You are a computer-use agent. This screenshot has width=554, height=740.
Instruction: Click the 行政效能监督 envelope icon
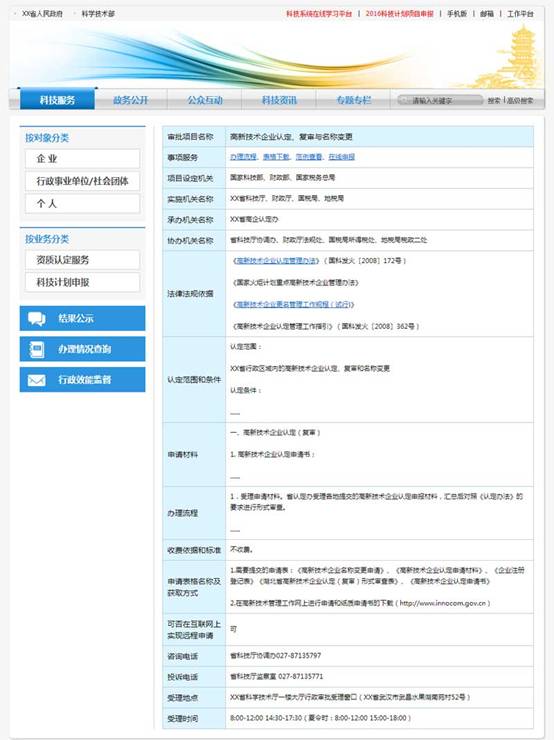[37, 380]
